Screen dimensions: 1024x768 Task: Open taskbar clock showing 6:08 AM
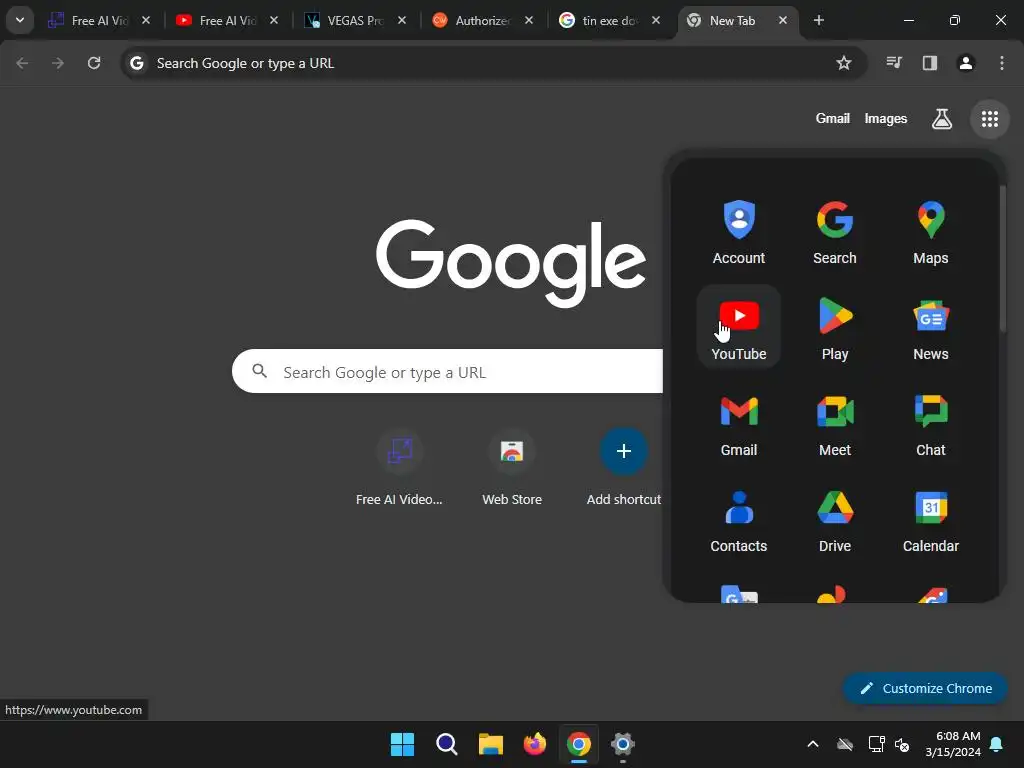(953, 744)
